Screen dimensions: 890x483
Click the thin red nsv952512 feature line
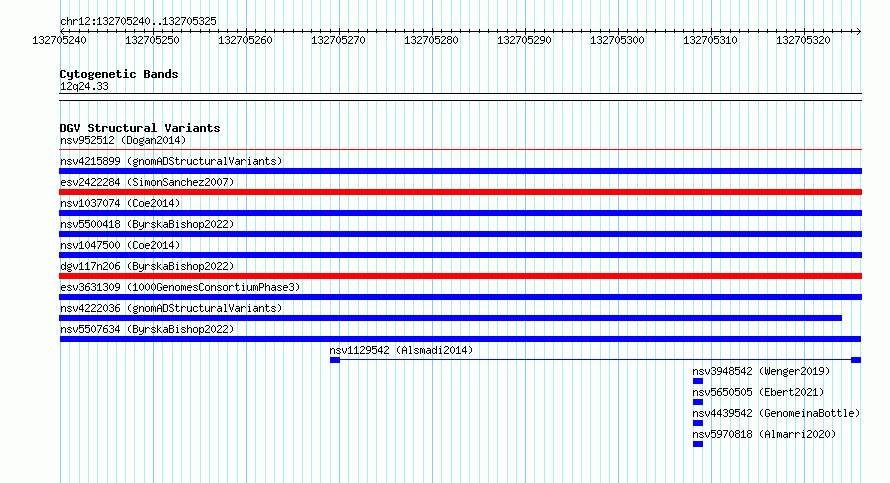coord(460,150)
